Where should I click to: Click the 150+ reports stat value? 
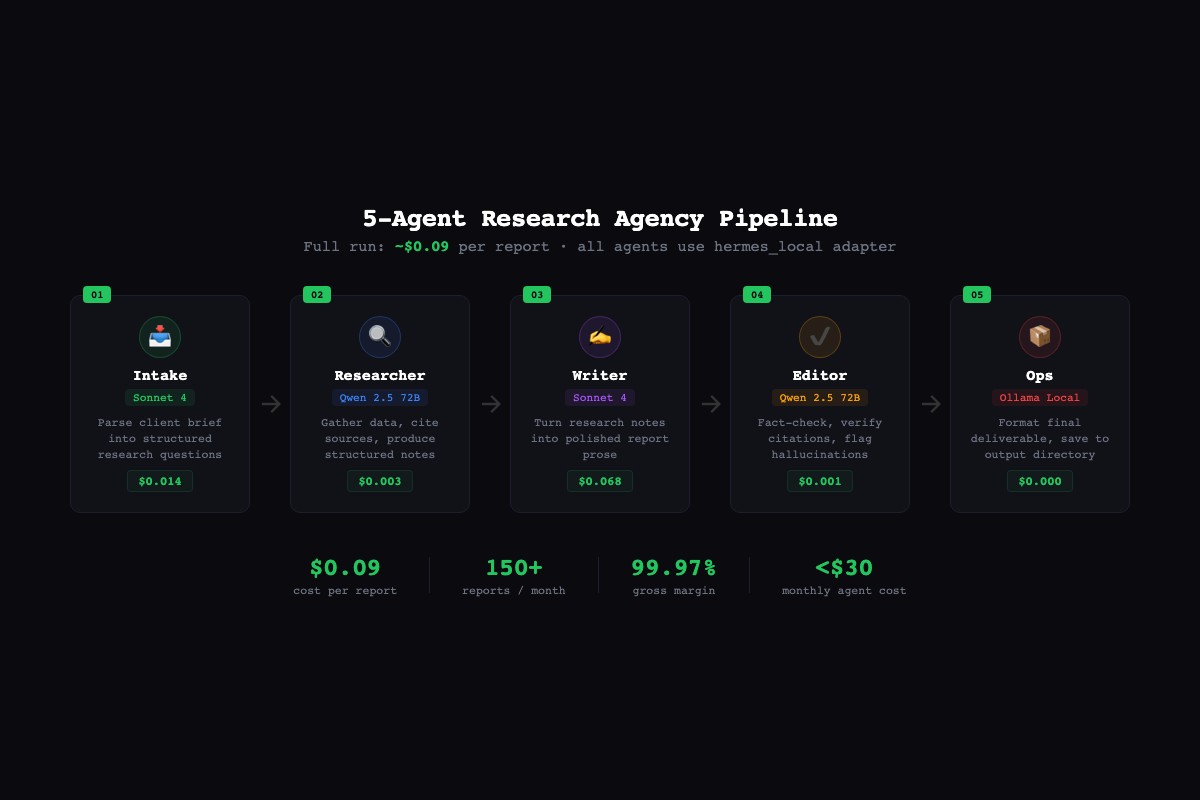point(514,568)
